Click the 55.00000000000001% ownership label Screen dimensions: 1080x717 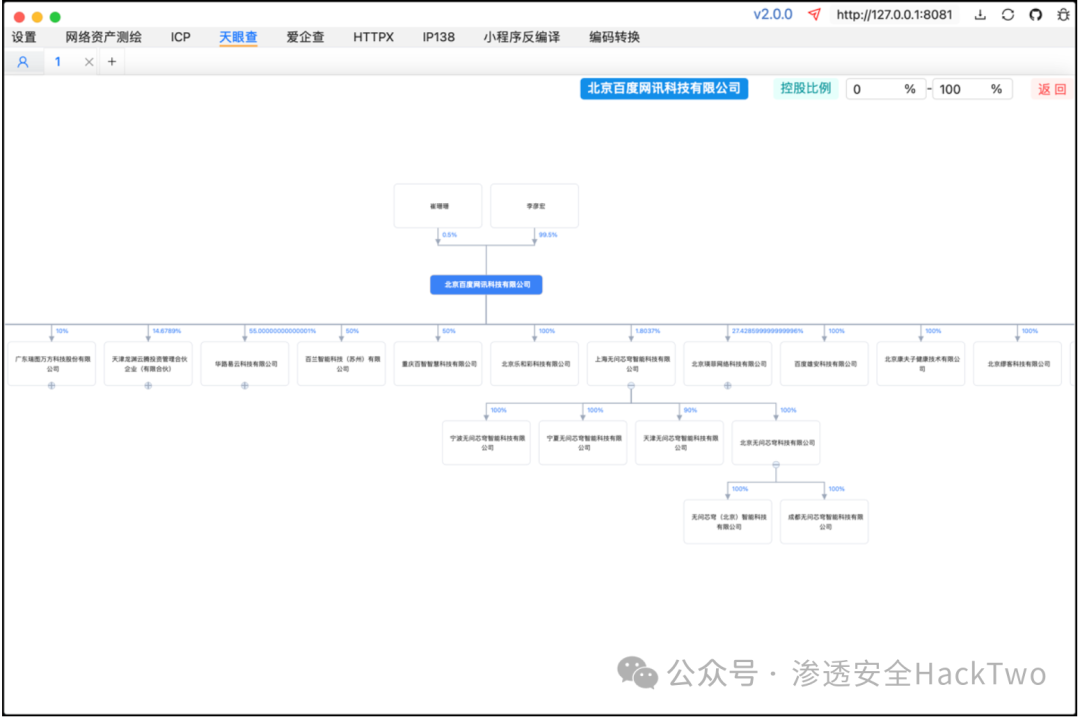click(282, 331)
